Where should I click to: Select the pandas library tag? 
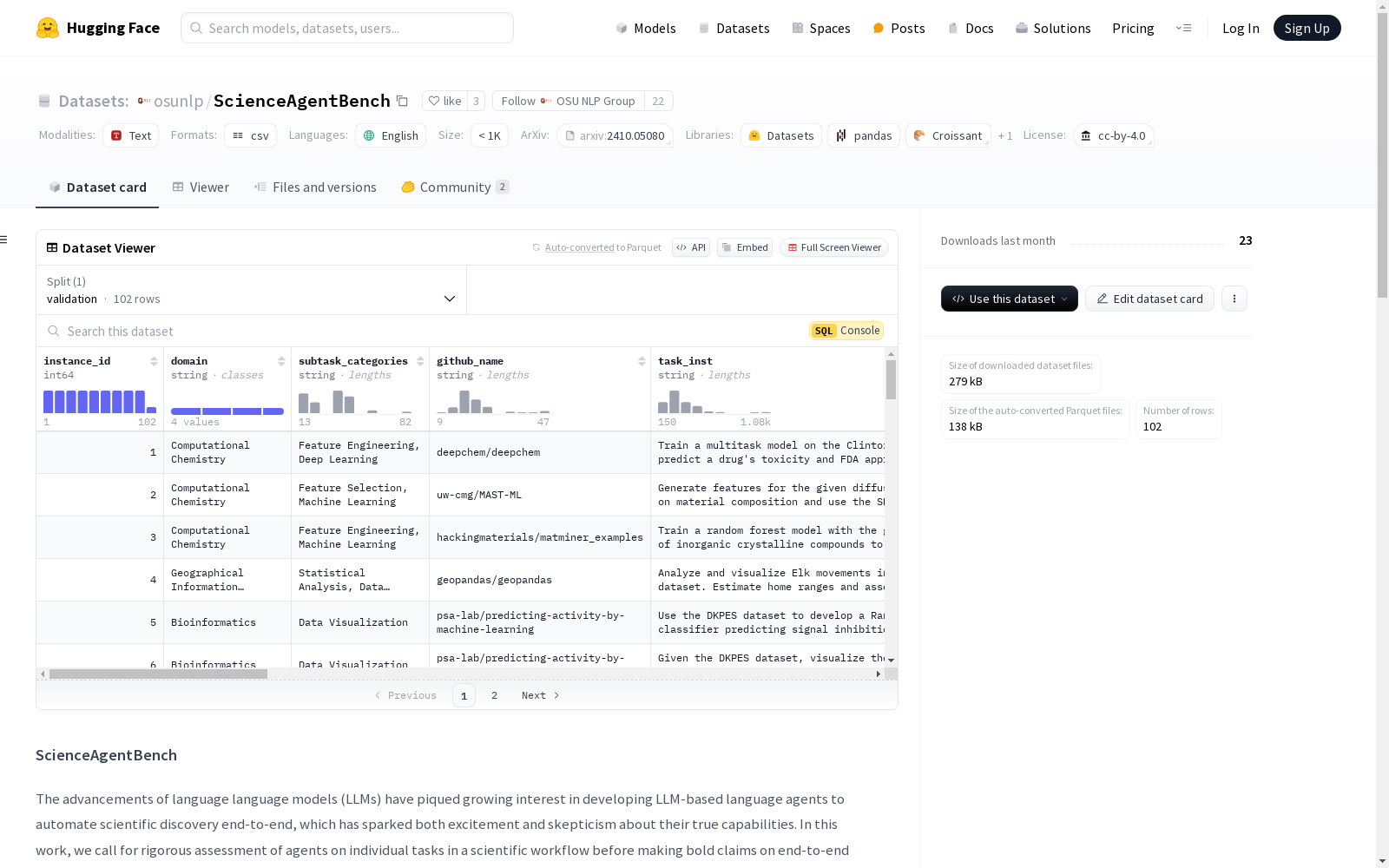coord(864,135)
